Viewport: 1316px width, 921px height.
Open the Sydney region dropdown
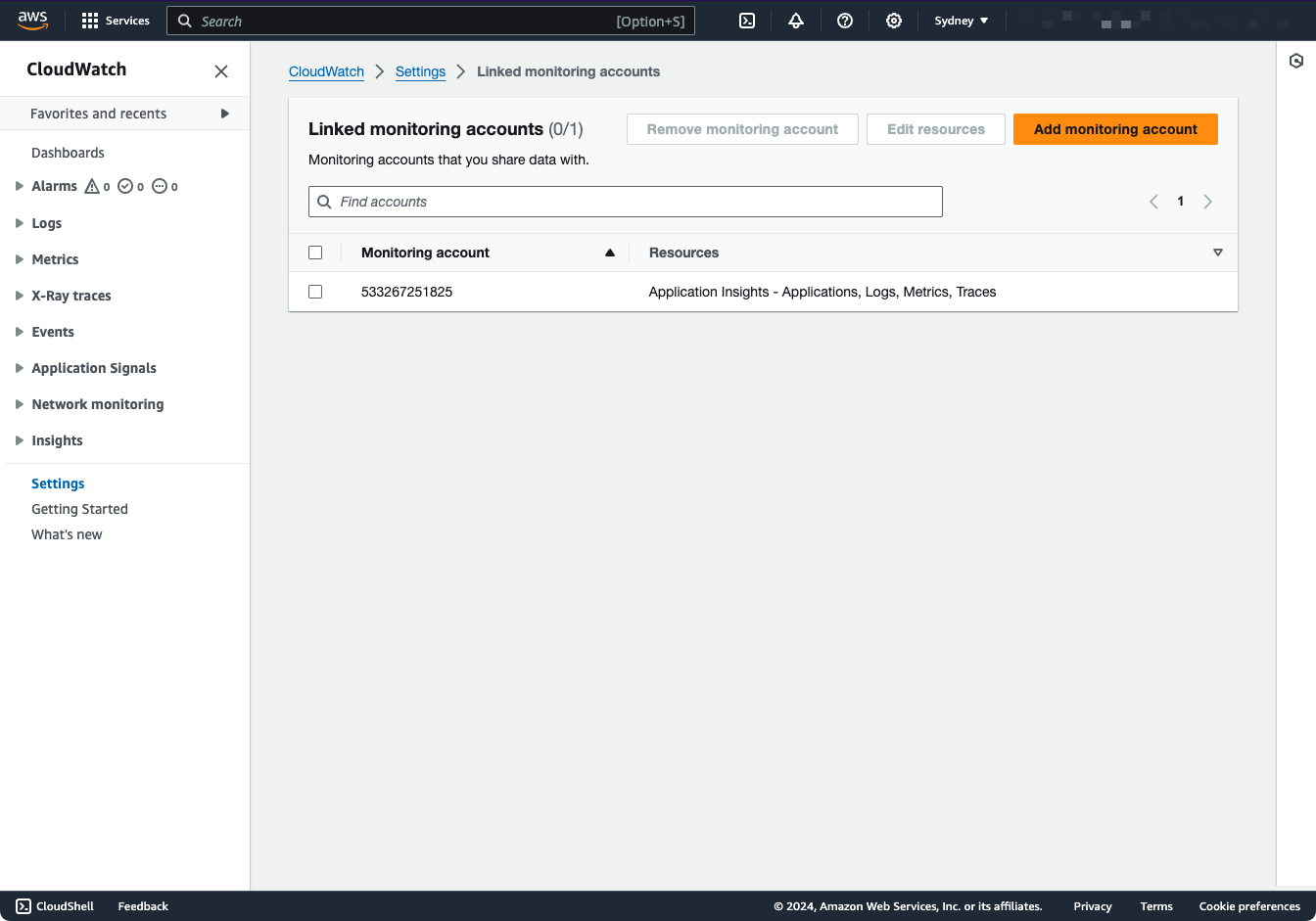[962, 21]
